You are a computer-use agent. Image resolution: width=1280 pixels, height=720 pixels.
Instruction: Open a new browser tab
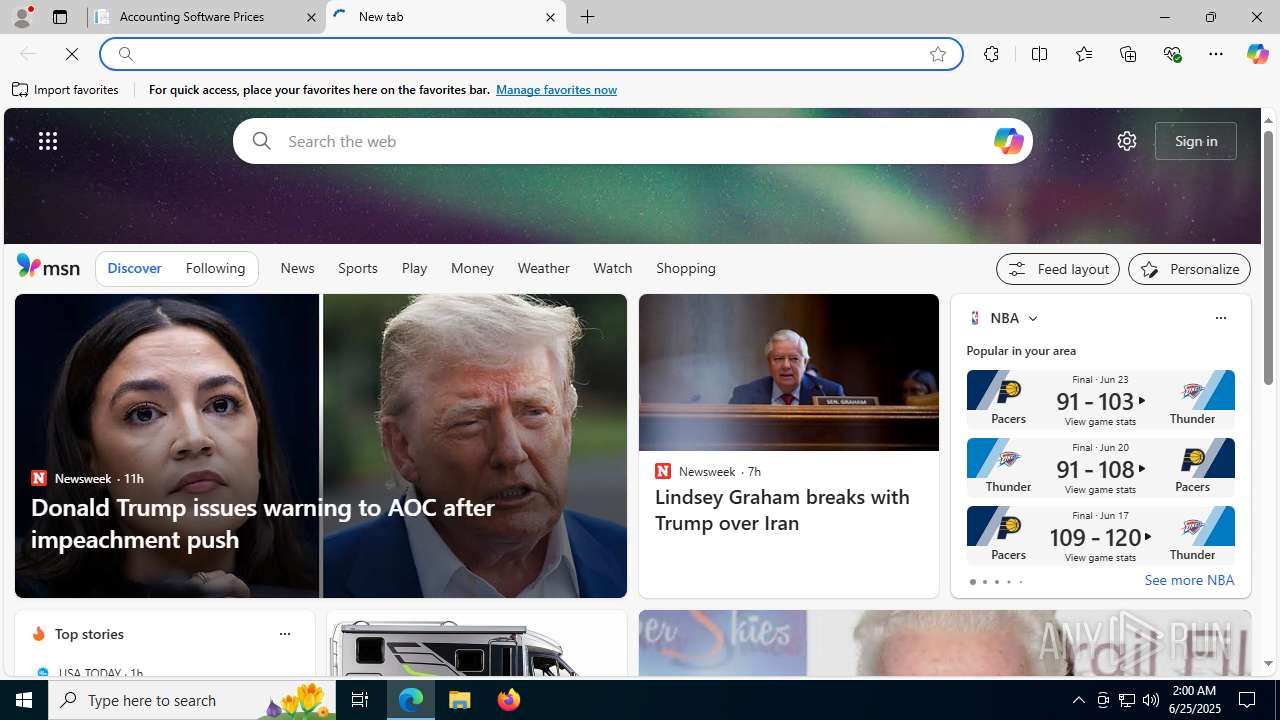click(588, 17)
